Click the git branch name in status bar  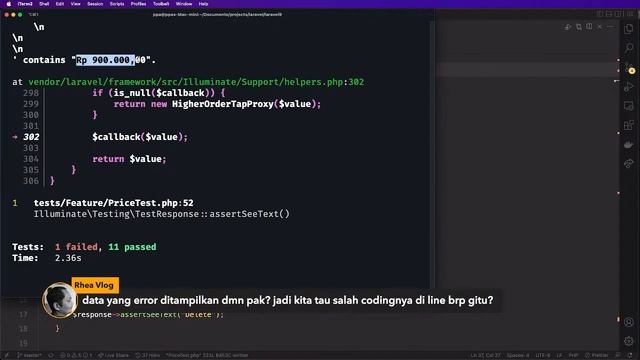(29, 355)
